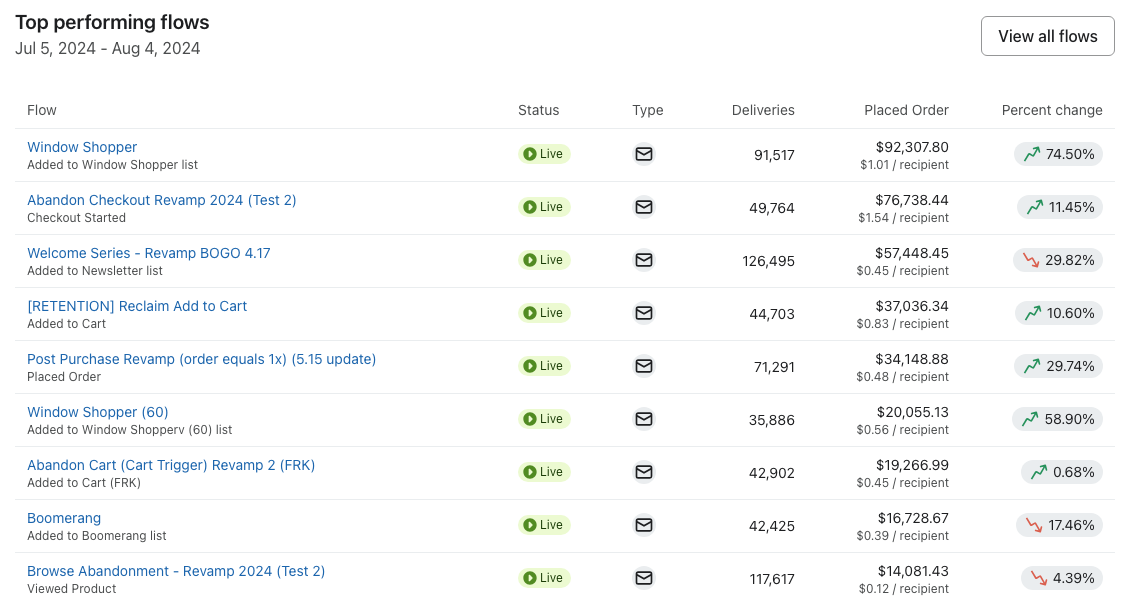The width and height of the screenshot is (1130, 616).
Task: Open [RETENTION] Reclaim Add to Cart flow
Action: point(137,306)
